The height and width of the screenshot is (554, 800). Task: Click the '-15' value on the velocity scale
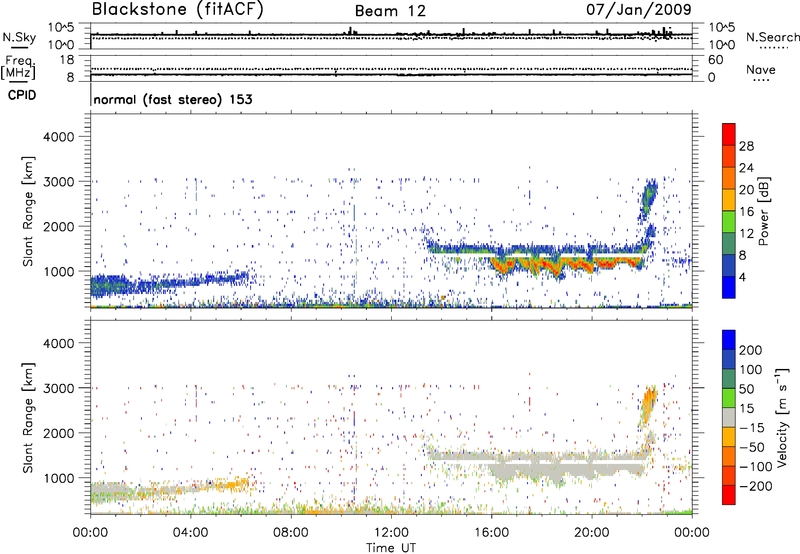pos(752,427)
